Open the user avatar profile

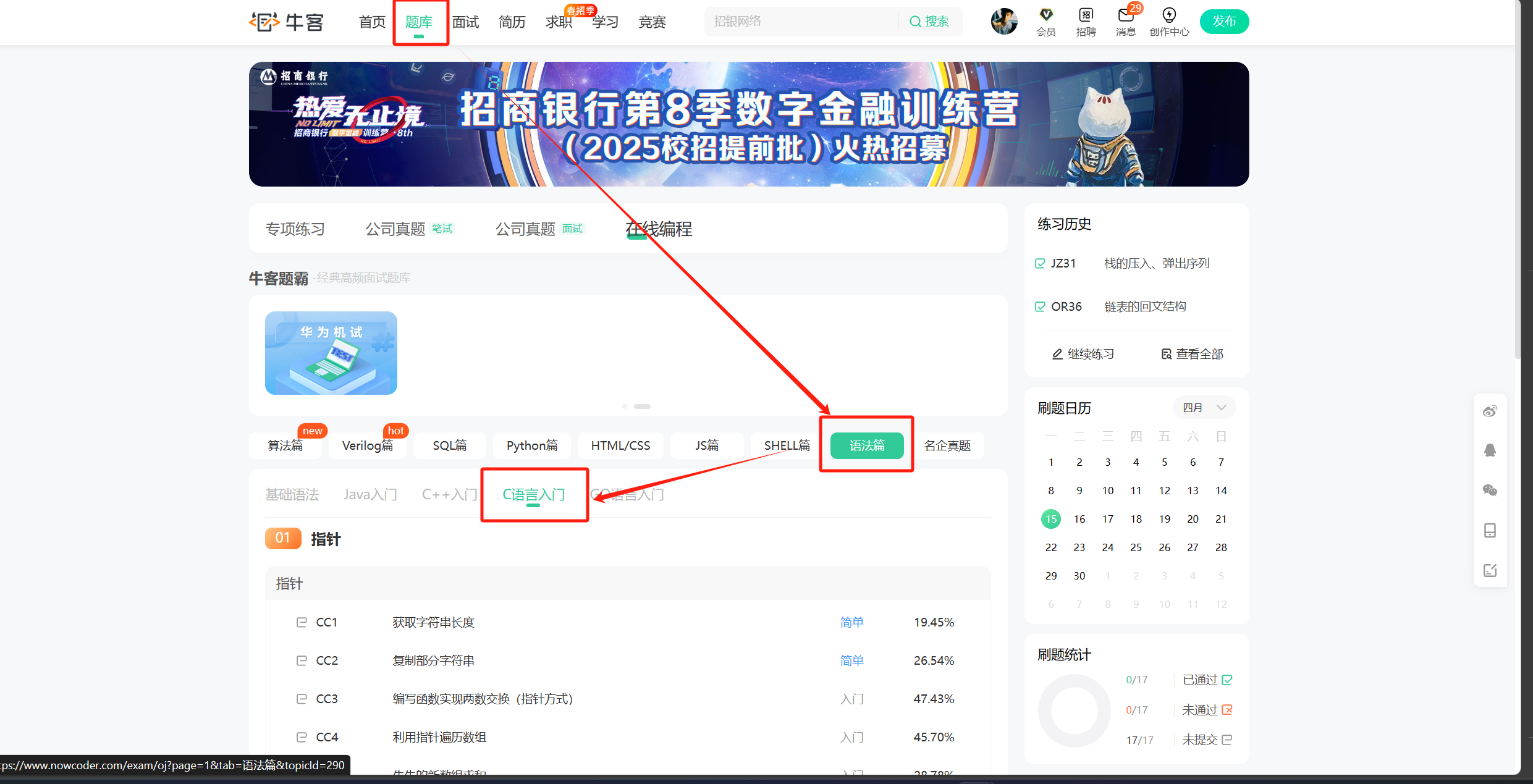point(1004,22)
